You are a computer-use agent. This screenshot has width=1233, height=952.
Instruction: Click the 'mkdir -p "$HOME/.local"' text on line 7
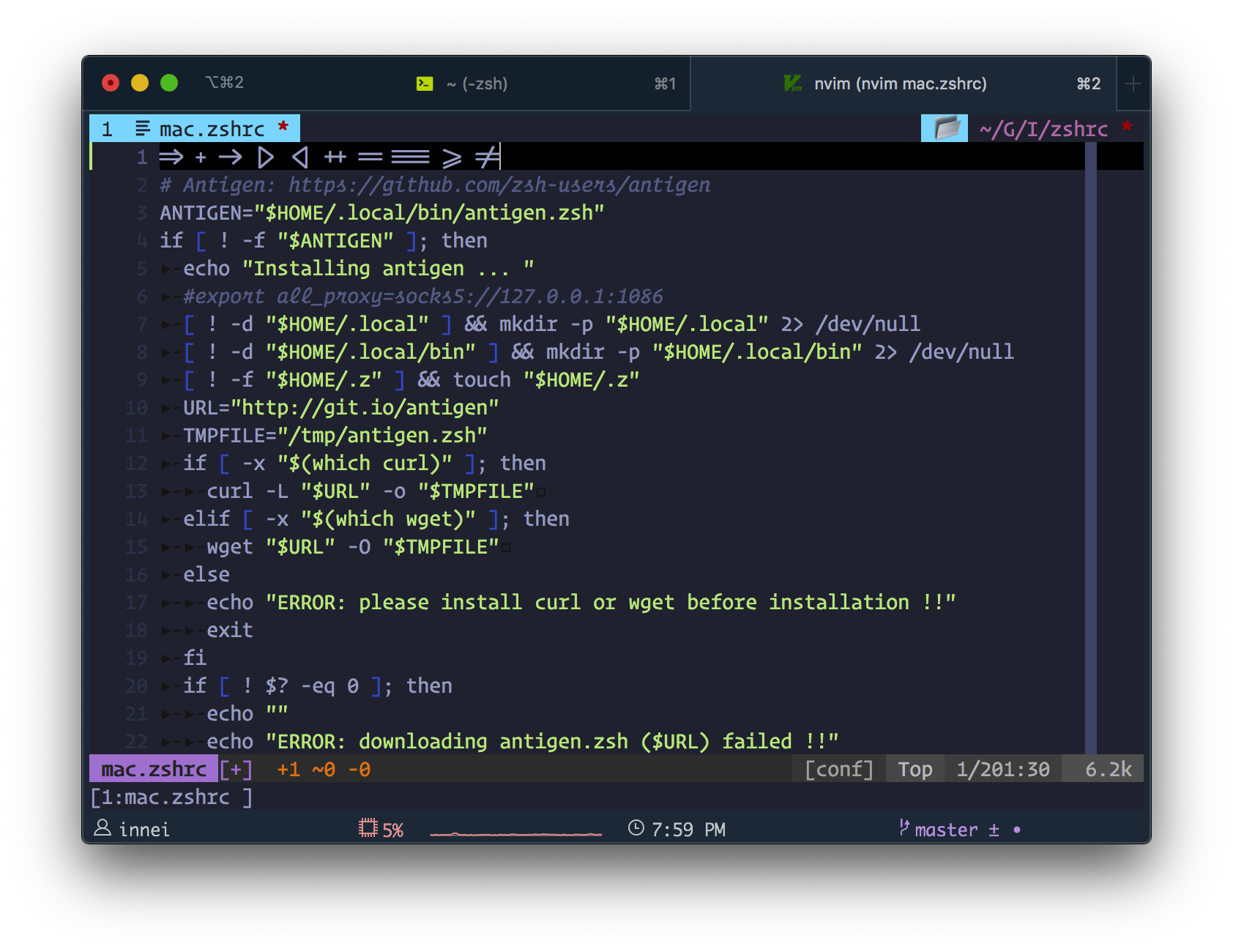(x=634, y=324)
